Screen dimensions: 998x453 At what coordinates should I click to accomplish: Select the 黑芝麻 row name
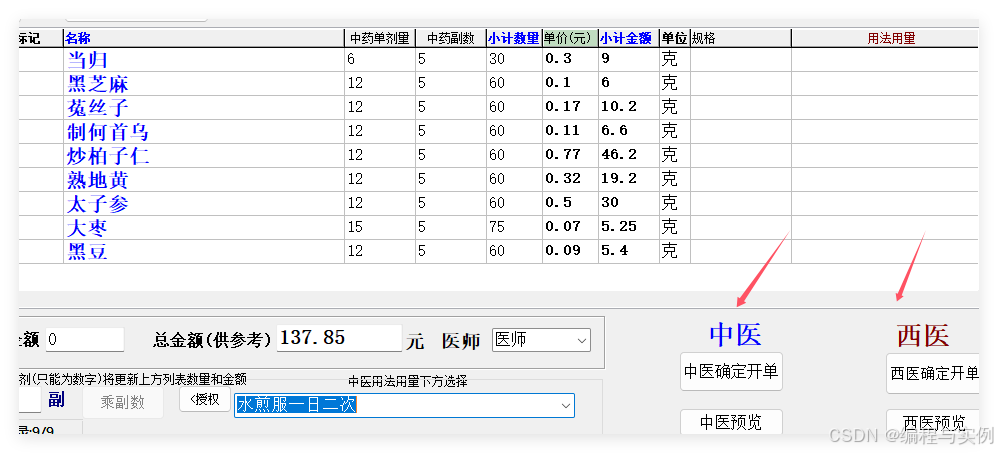coord(98,84)
